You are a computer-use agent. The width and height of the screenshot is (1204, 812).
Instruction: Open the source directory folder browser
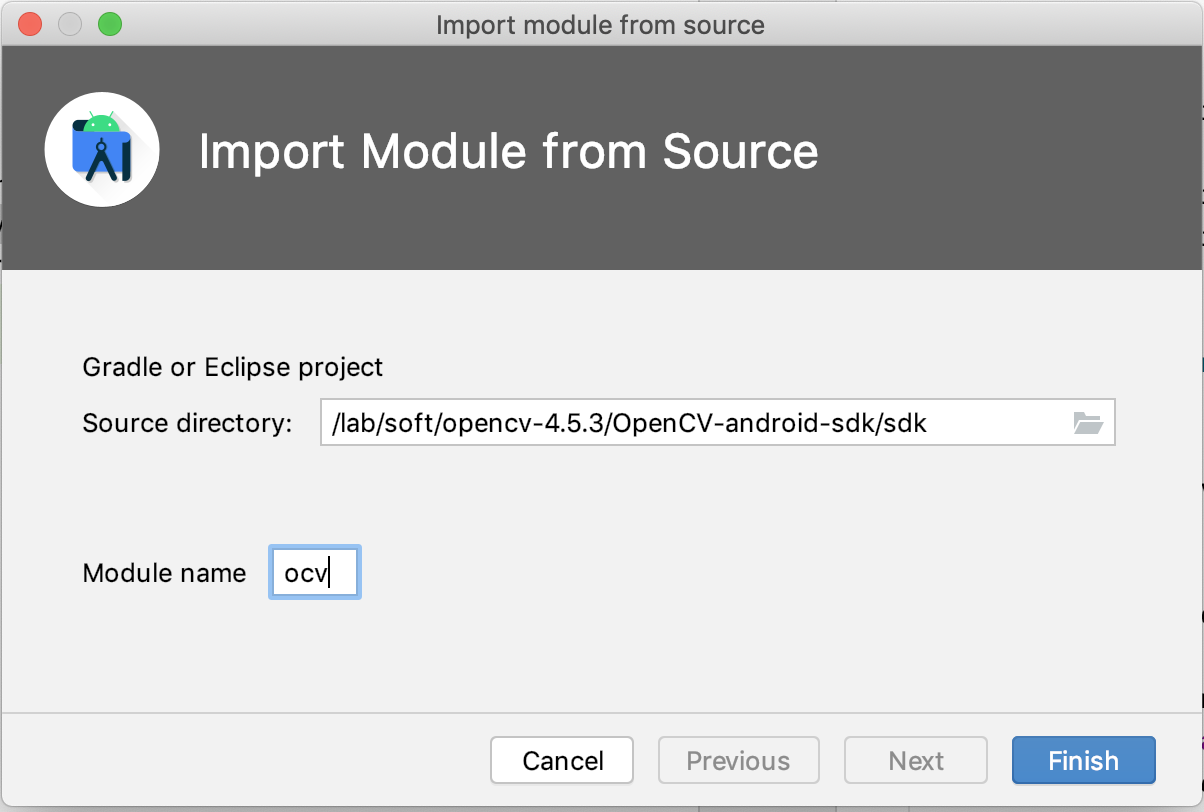(x=1088, y=423)
